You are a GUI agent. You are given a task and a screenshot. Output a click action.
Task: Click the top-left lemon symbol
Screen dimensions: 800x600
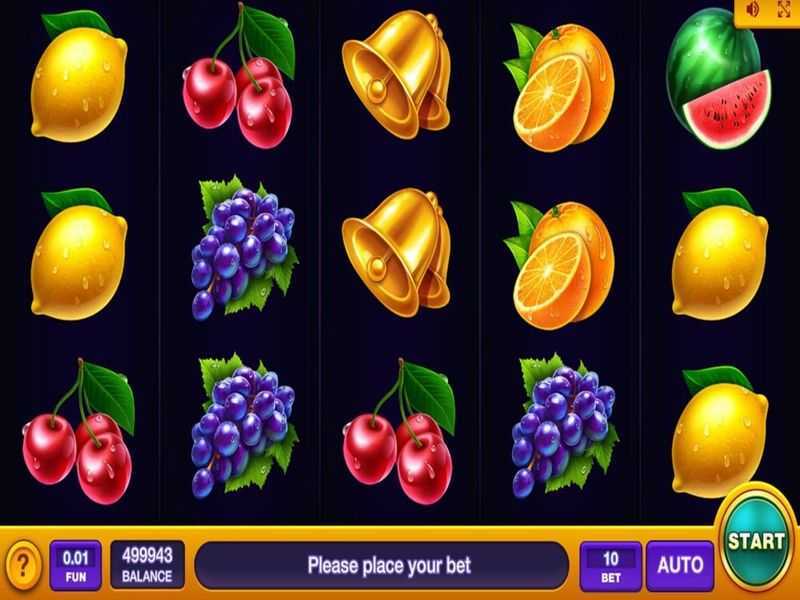click(x=79, y=77)
